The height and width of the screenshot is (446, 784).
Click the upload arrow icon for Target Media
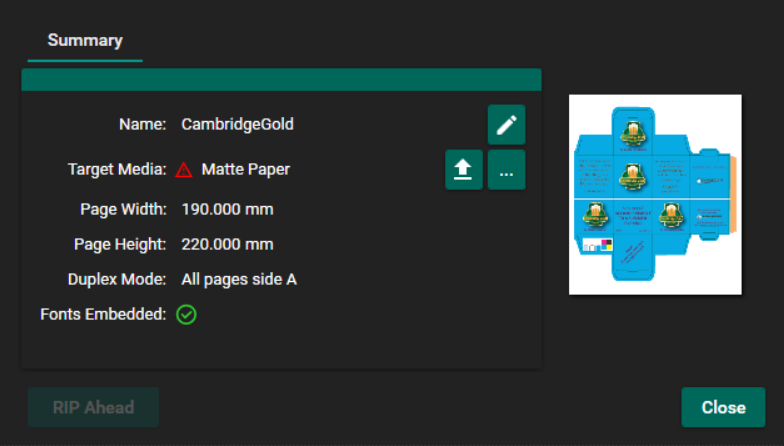click(x=464, y=170)
